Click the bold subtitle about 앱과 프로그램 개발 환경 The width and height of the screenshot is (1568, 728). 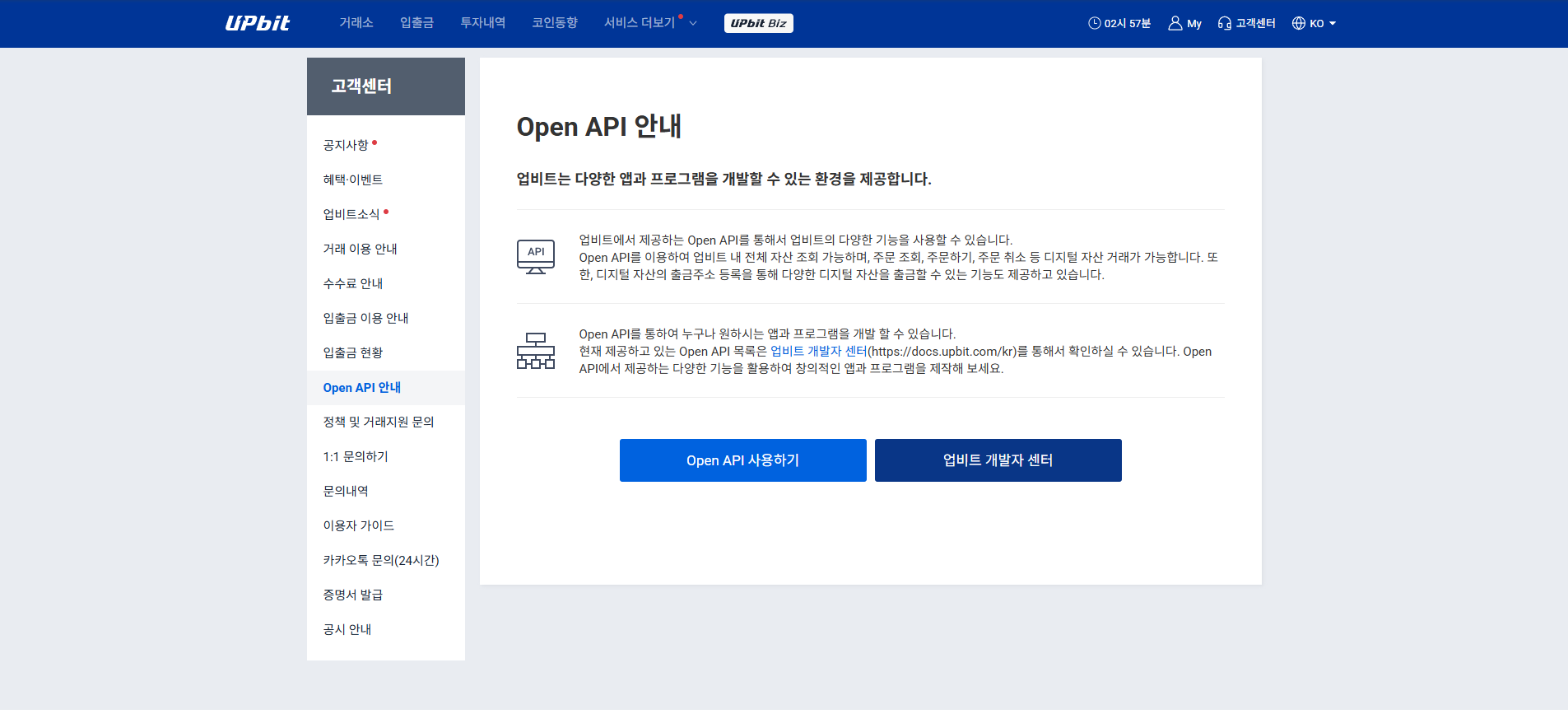tap(724, 179)
